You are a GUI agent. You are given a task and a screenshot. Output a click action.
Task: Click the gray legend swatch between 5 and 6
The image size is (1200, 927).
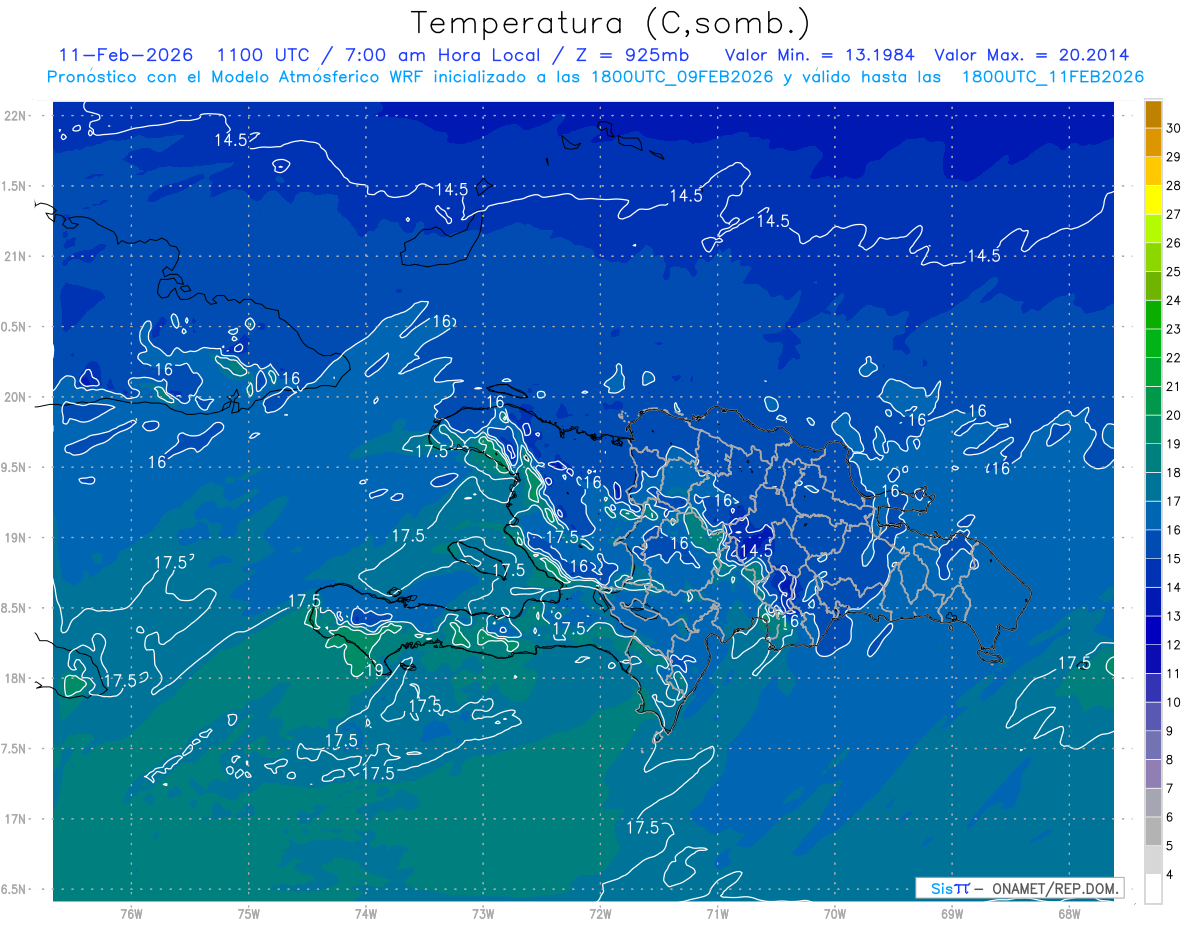click(x=1153, y=831)
